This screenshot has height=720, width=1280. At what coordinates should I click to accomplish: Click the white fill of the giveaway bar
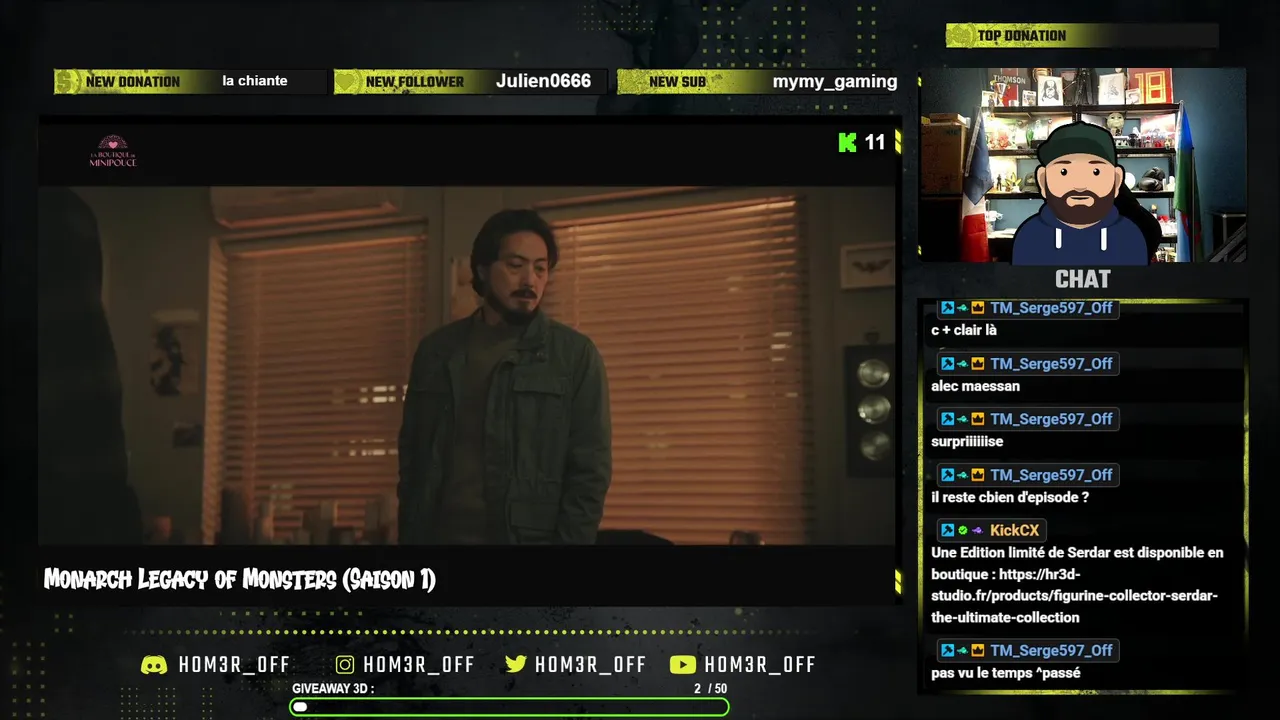click(x=300, y=707)
